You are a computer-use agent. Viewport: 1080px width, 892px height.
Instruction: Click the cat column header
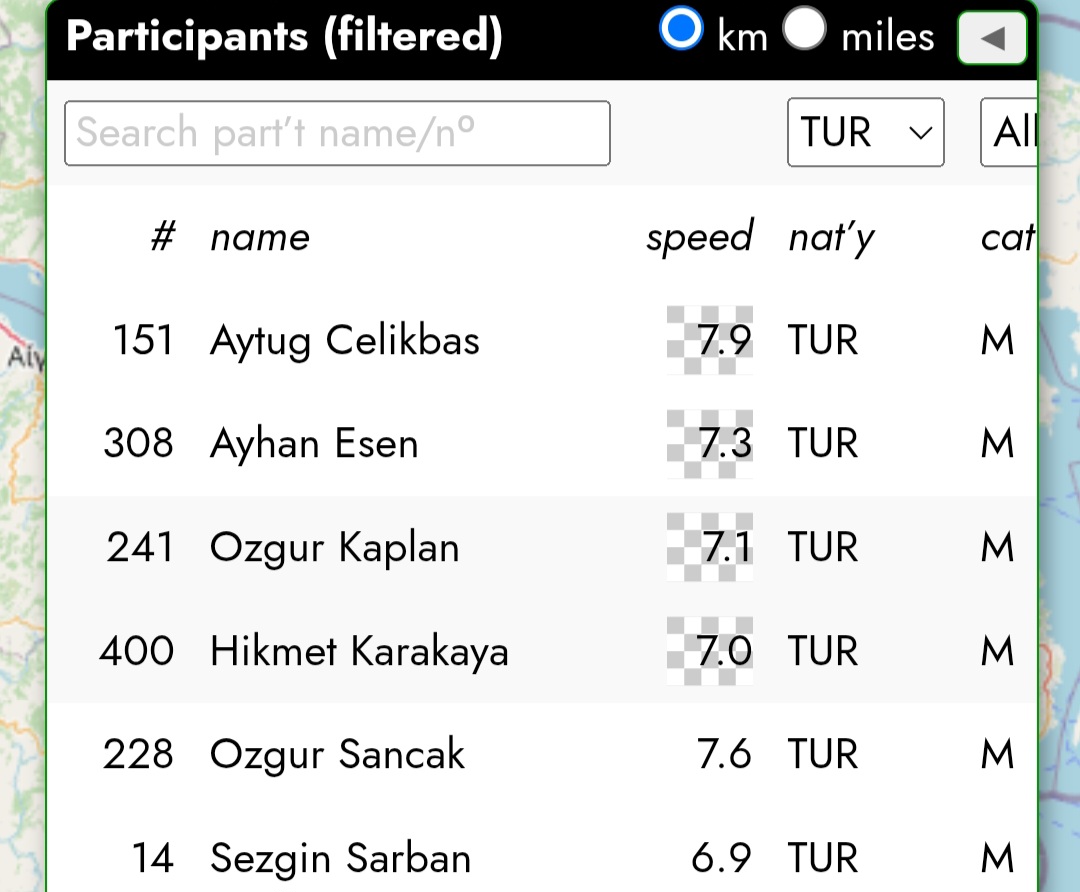pyautogui.click(x=1006, y=237)
